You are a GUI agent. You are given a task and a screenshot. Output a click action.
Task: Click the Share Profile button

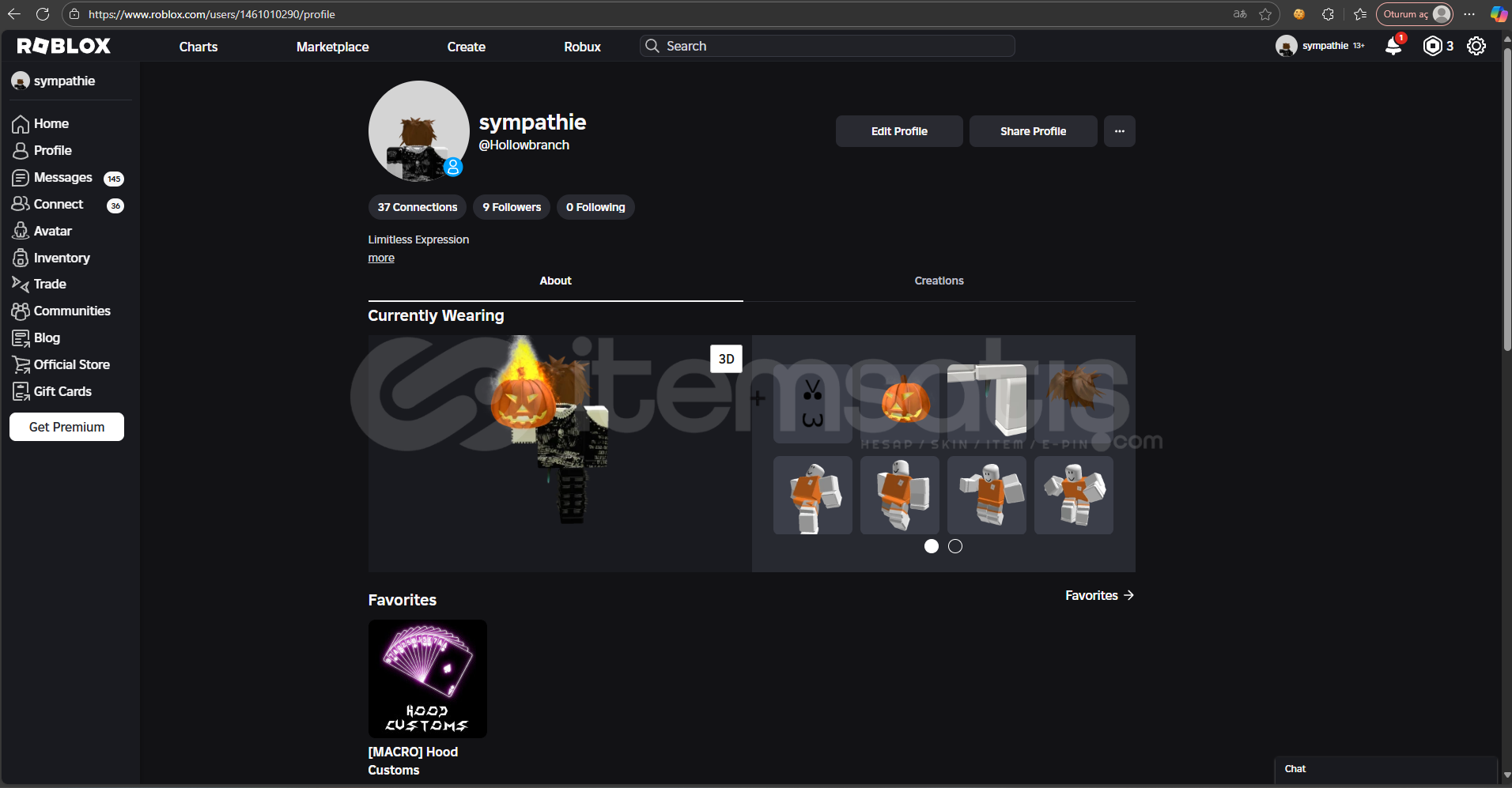click(x=1034, y=131)
